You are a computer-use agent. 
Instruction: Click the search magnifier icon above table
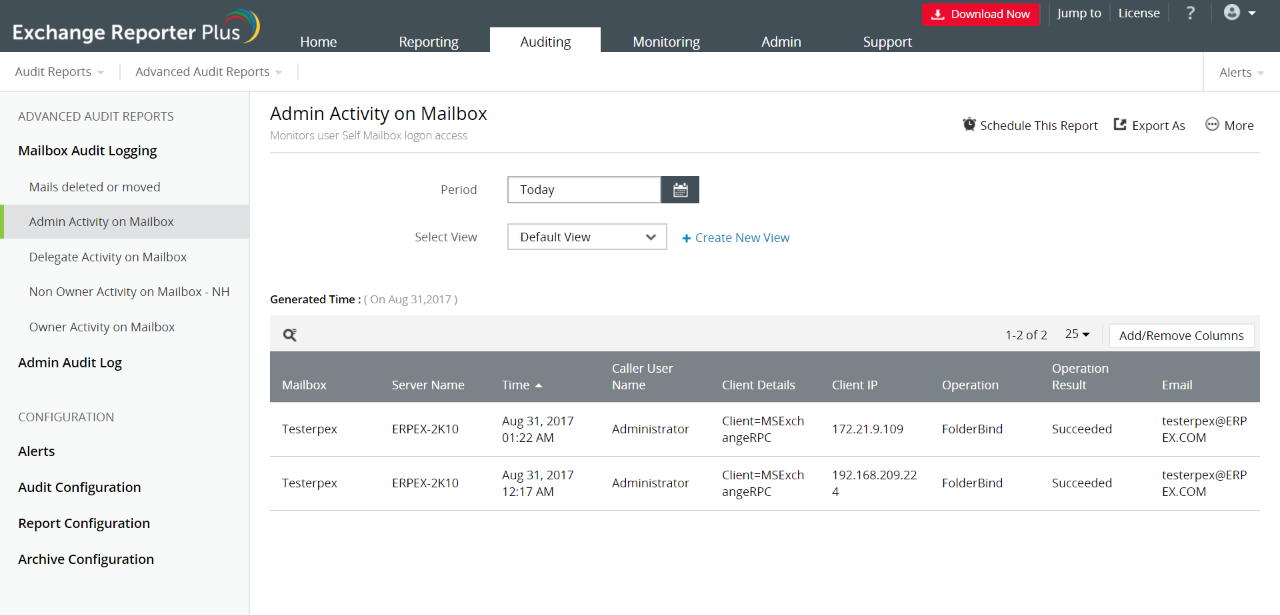tap(289, 336)
